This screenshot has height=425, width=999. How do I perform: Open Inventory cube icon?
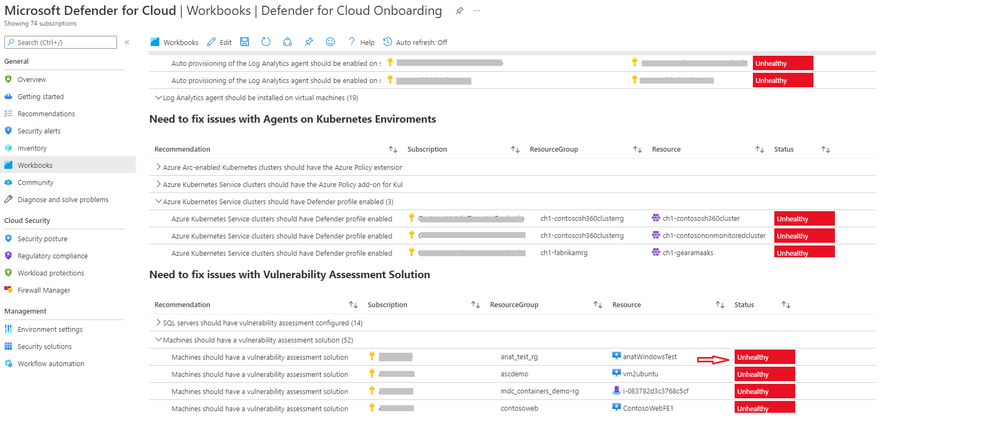click(8, 148)
